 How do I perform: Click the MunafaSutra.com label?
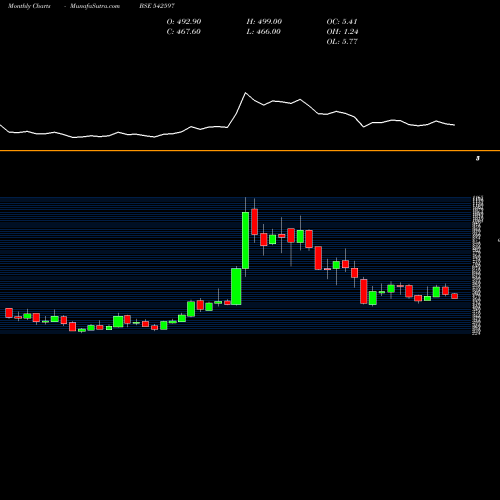pos(95,6)
